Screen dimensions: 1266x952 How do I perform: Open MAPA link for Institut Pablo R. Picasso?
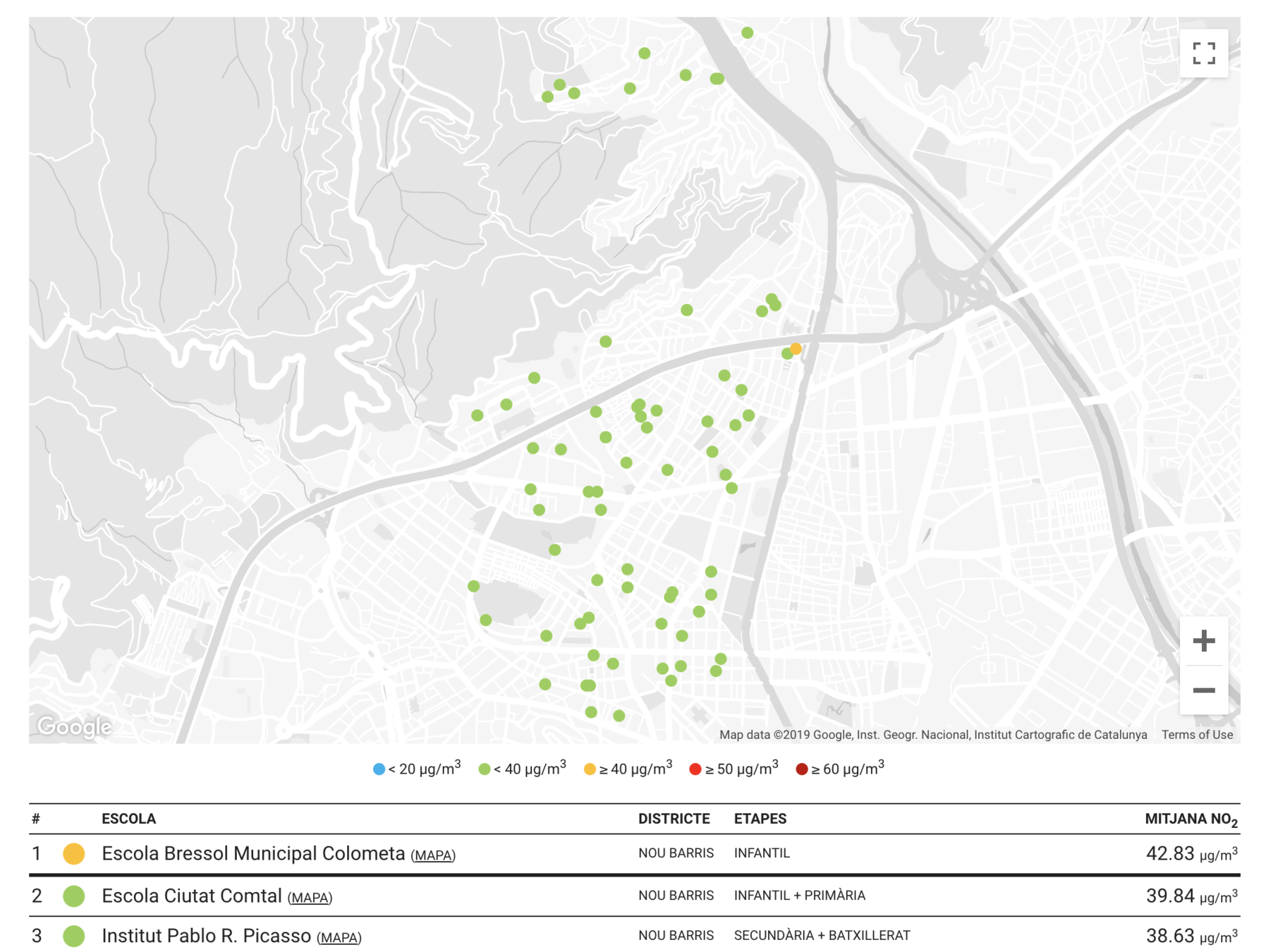(339, 938)
